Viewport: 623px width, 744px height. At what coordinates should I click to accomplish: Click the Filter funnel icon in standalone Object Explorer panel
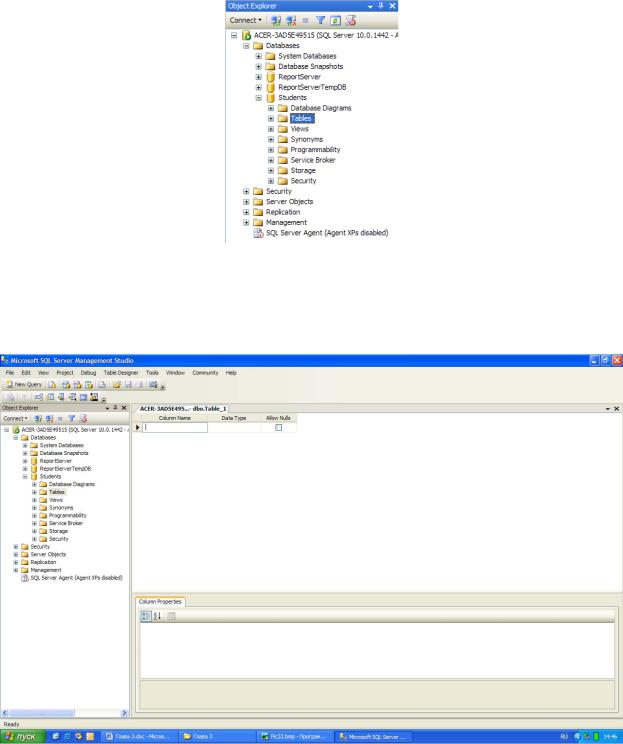[321, 20]
